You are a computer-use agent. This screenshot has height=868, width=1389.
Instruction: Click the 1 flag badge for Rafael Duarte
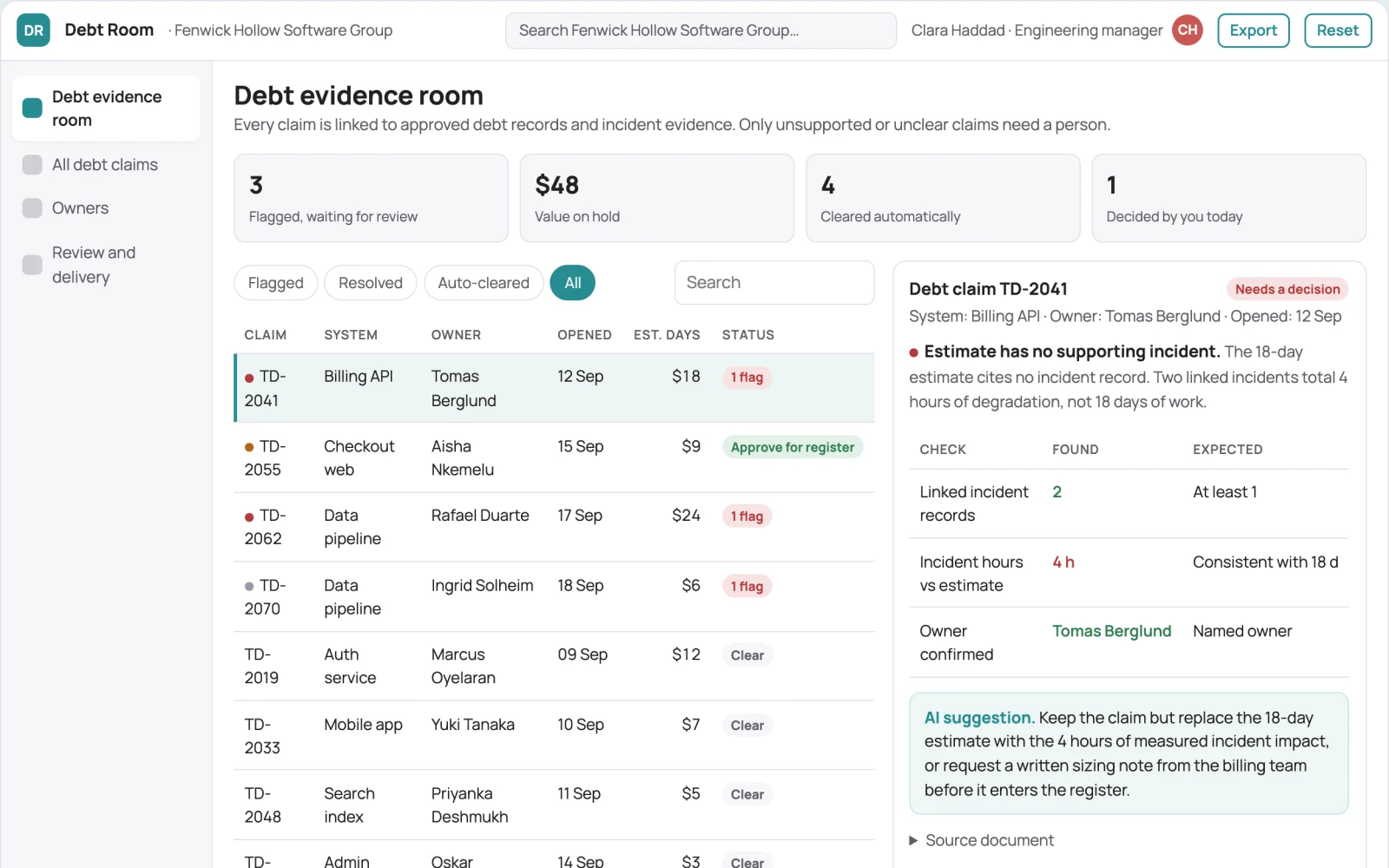[x=747, y=516]
